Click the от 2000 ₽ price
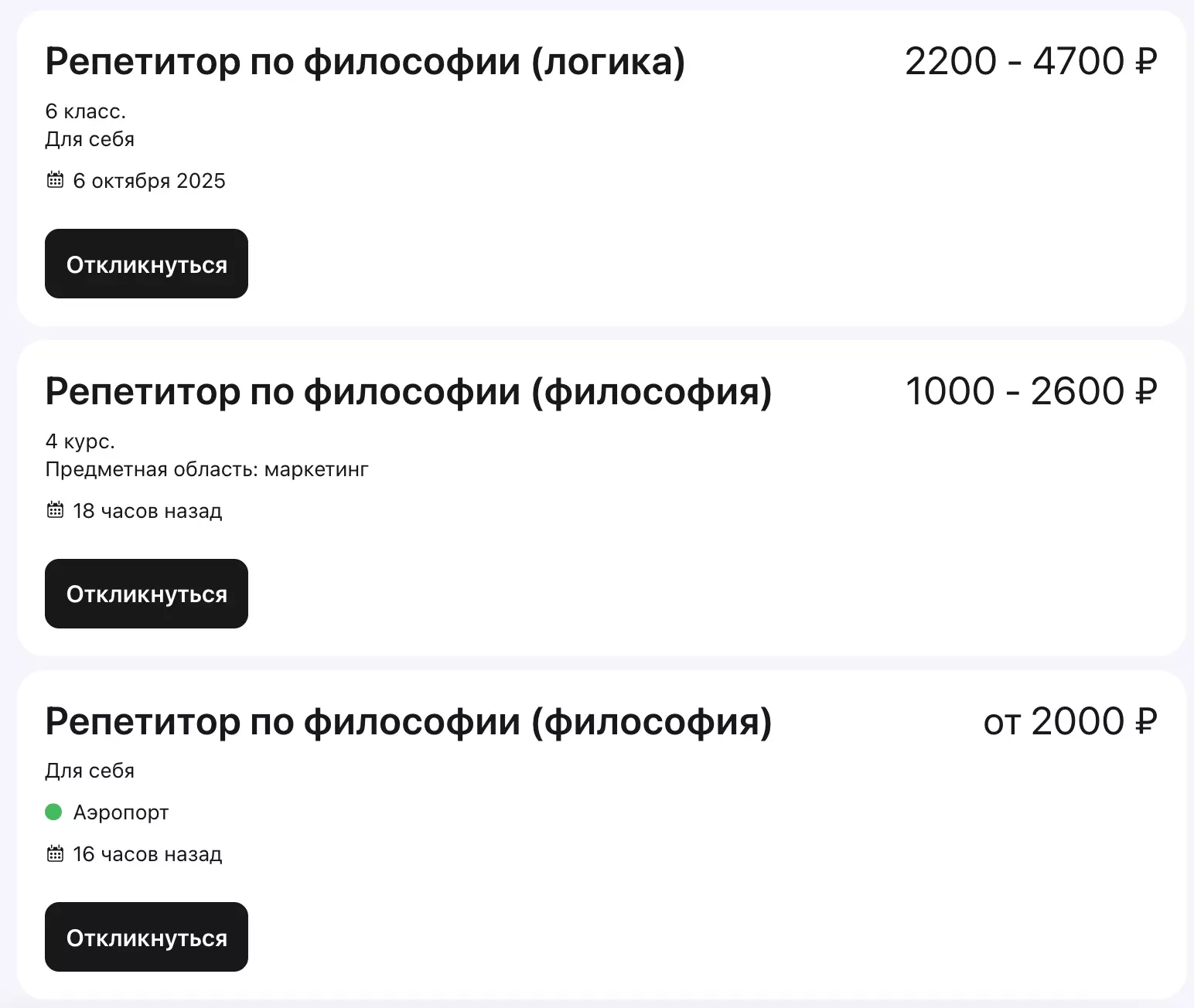The image size is (1194, 1008). [x=1069, y=721]
